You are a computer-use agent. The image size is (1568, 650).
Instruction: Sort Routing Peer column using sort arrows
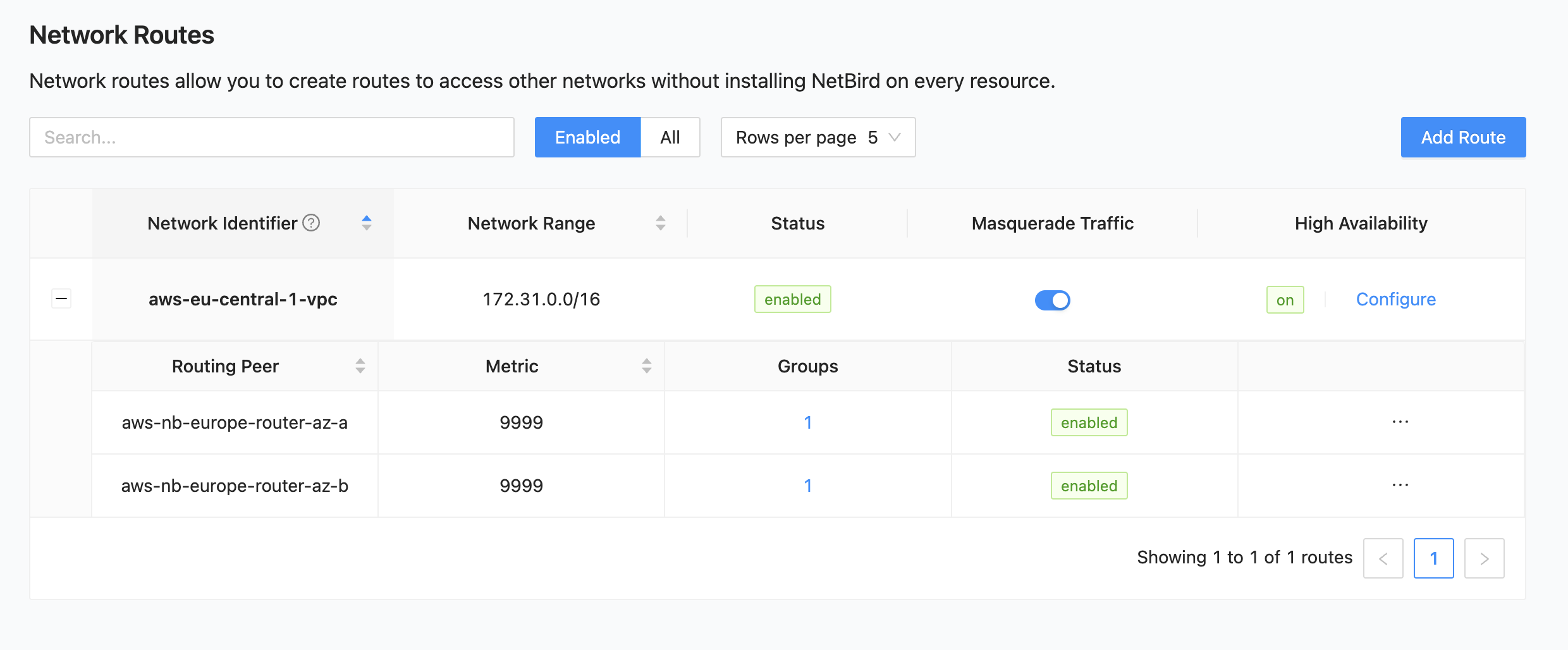[x=360, y=366]
